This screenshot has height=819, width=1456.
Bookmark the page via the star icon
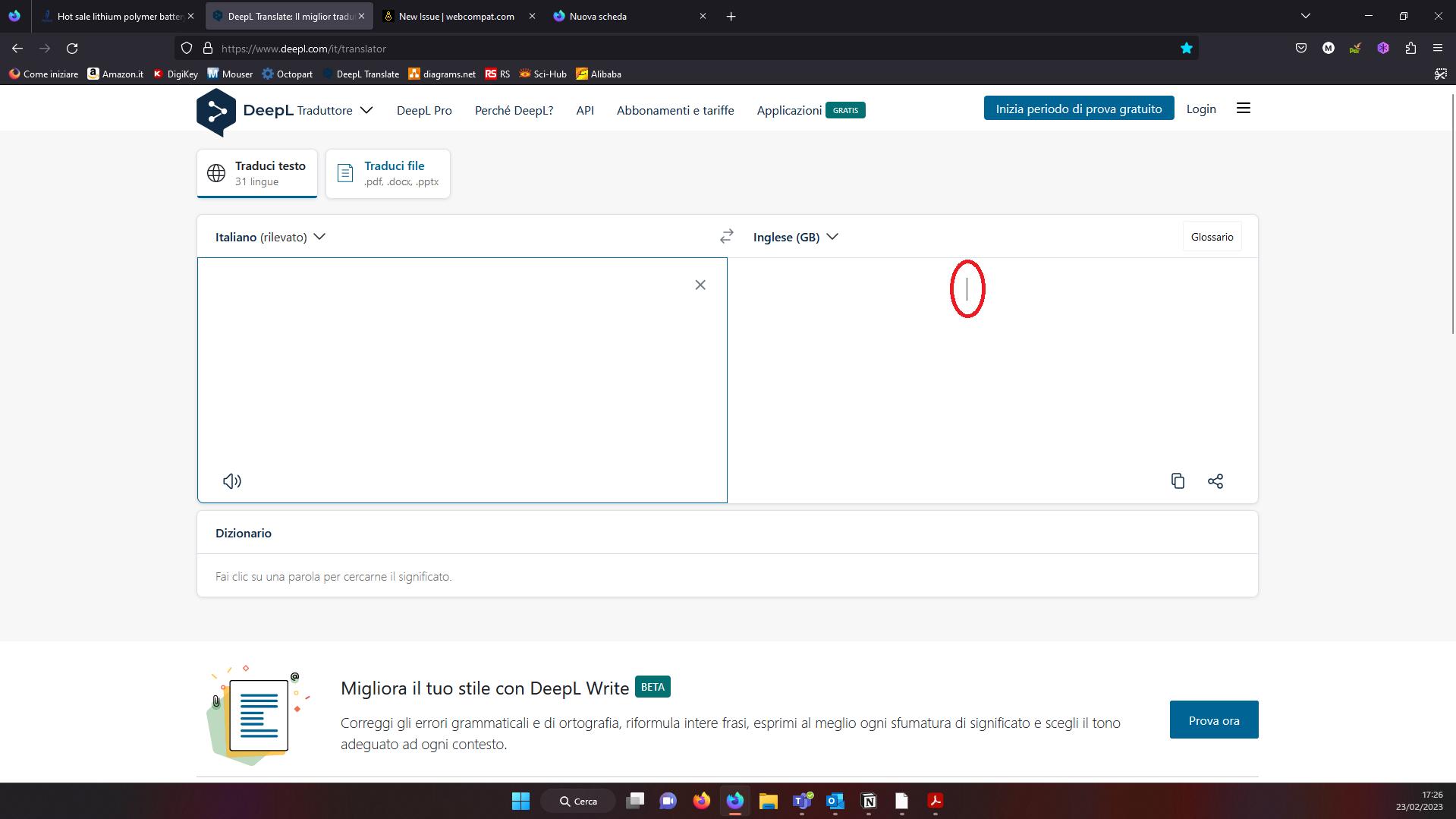click(1186, 48)
